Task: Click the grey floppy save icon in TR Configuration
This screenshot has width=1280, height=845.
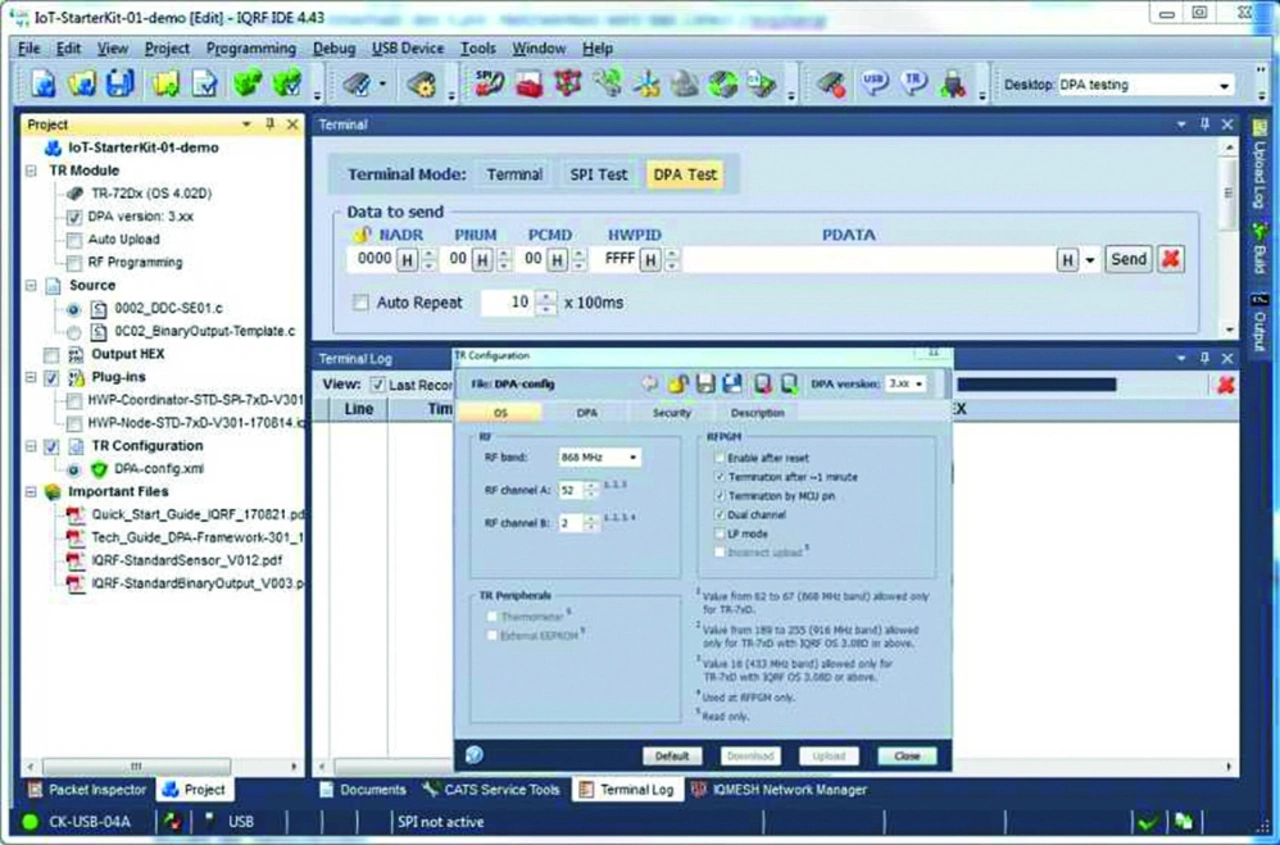Action: 705,383
